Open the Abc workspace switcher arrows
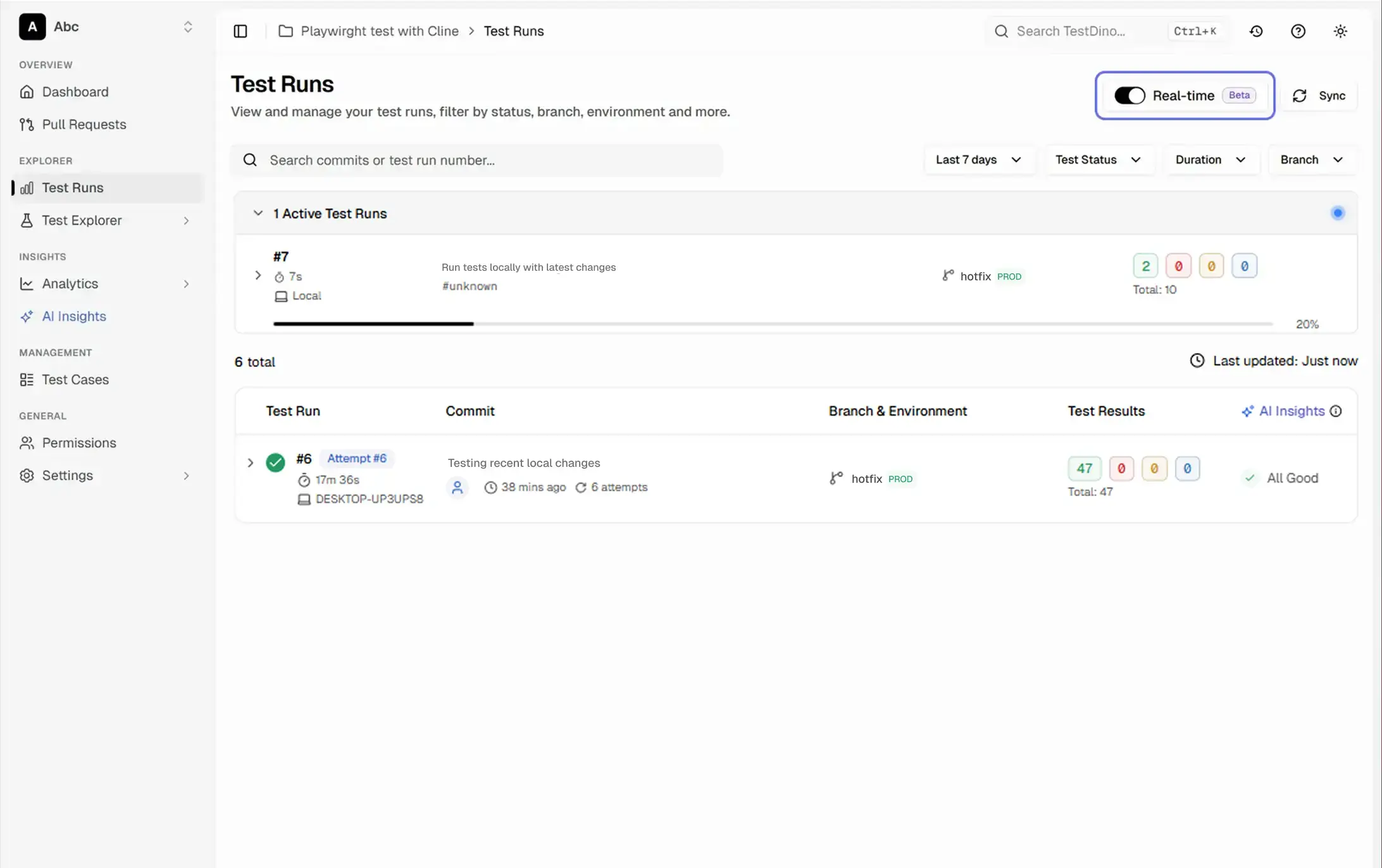This screenshot has height=868, width=1382. [x=188, y=27]
